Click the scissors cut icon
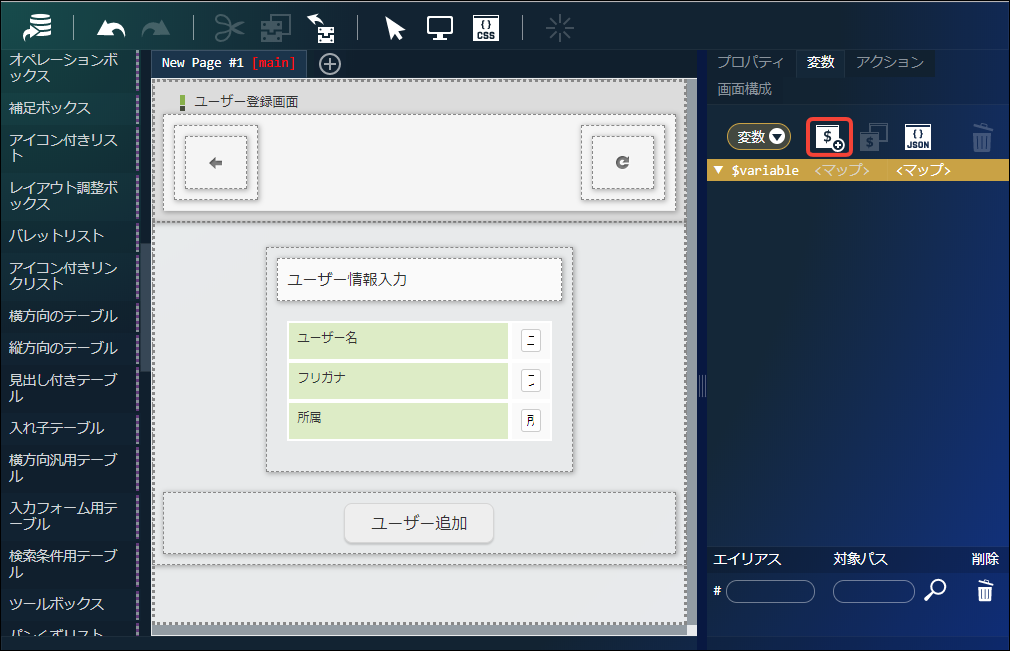This screenshot has width=1010, height=651. point(229,28)
